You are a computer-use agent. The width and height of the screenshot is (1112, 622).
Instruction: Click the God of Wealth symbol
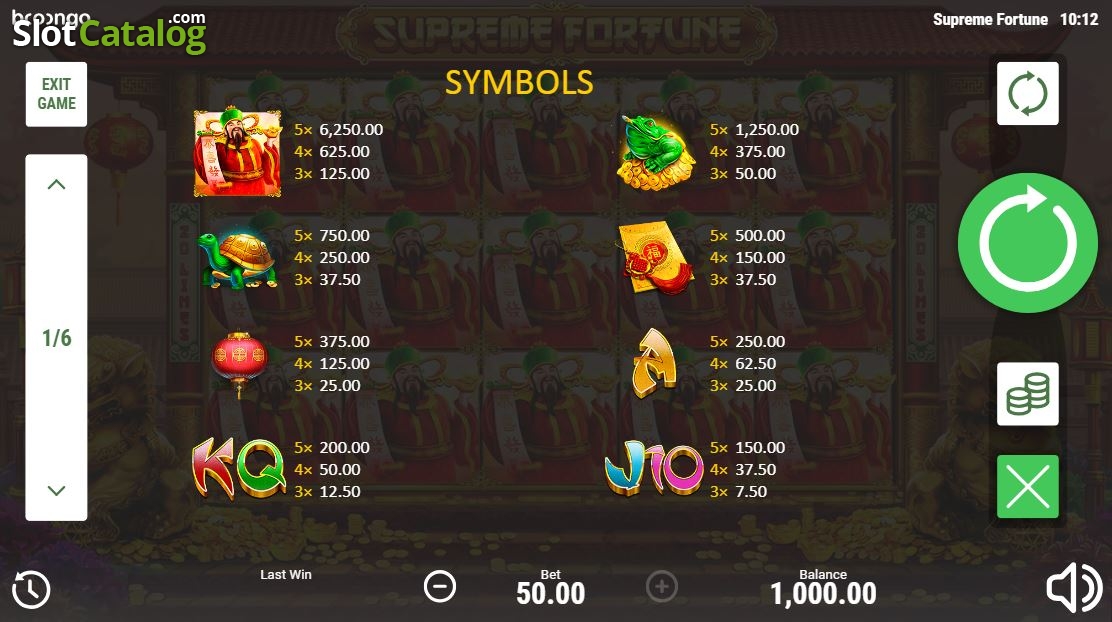[238, 152]
